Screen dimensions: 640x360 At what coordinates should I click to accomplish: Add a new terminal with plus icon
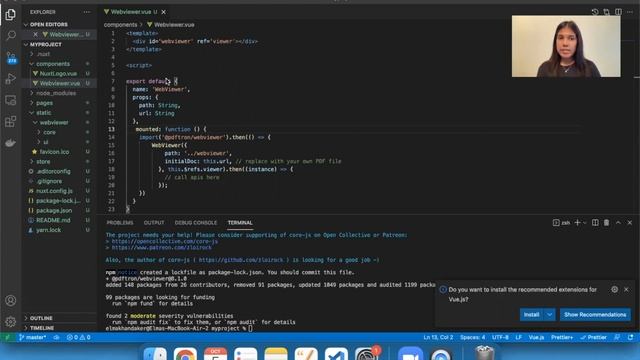tap(577, 222)
